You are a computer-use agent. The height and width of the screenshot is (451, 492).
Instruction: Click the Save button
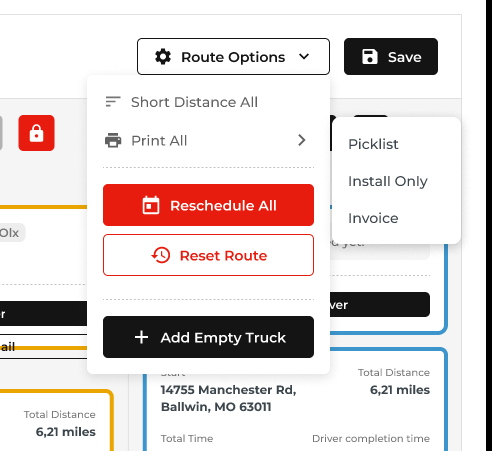coord(391,57)
